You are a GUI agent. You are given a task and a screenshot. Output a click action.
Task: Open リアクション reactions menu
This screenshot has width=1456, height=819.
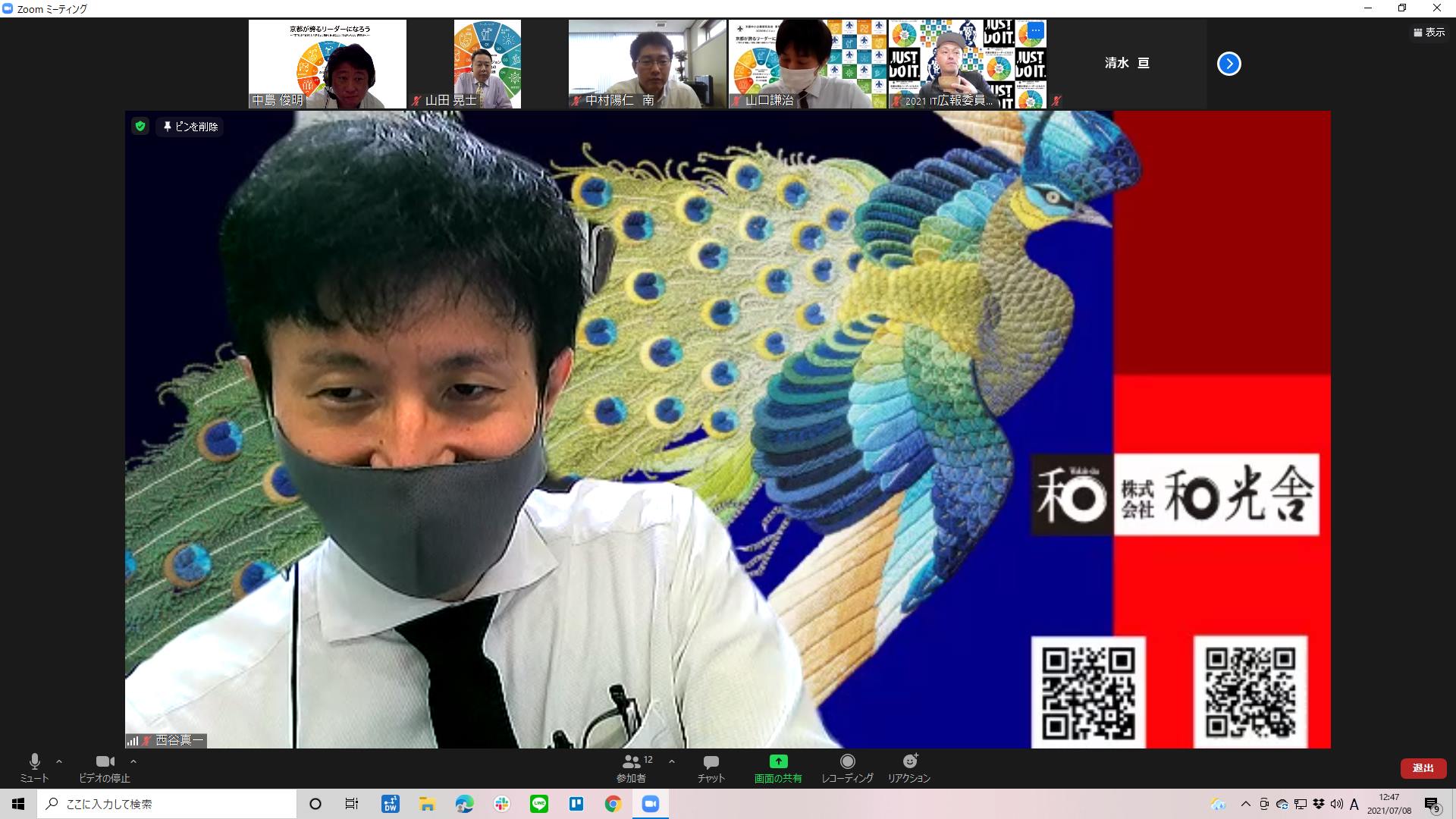click(x=909, y=767)
